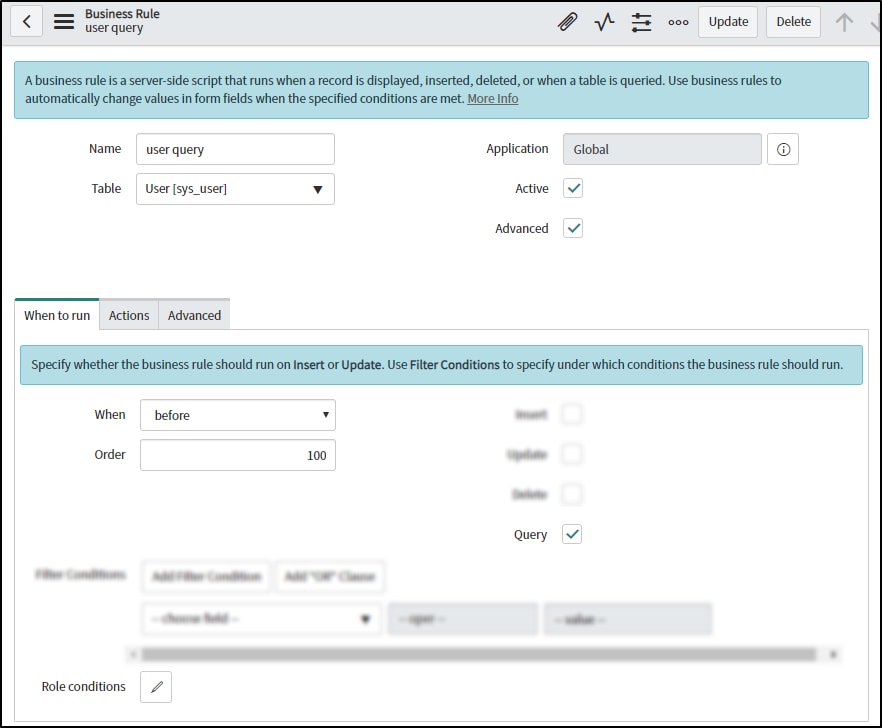
Task: Open the More Info link
Action: coord(493,99)
